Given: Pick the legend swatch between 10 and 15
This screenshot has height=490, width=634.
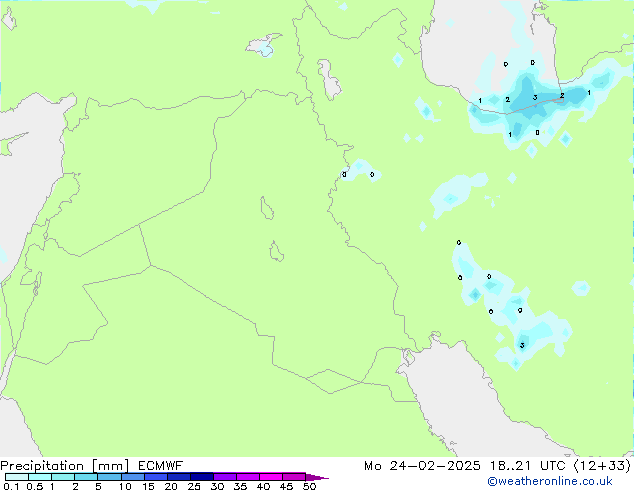Looking at the screenshot, I should 133,477.
